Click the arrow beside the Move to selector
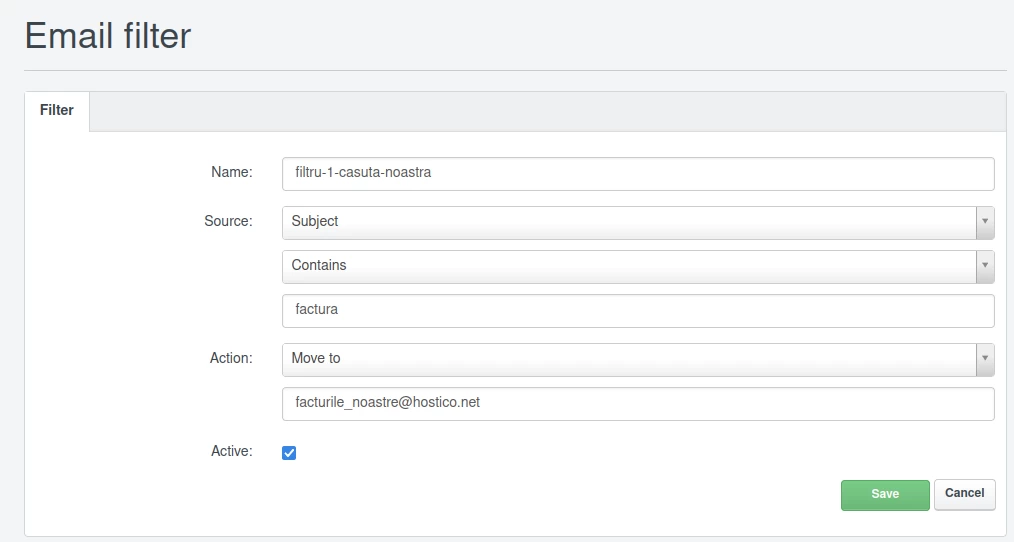Viewport: 1014px width, 542px height. [985, 359]
